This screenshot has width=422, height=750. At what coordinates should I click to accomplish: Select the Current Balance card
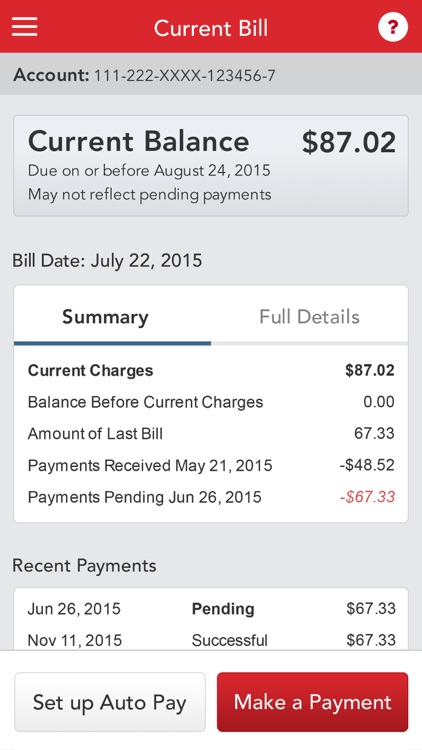[211, 165]
